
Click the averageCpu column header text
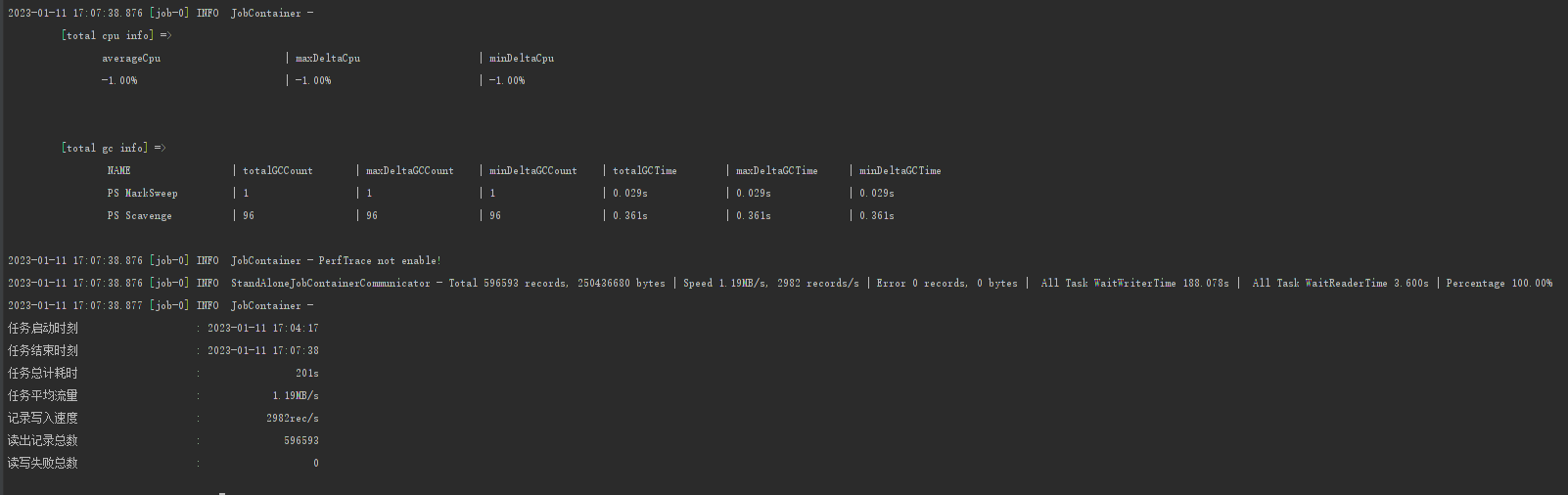(x=131, y=59)
